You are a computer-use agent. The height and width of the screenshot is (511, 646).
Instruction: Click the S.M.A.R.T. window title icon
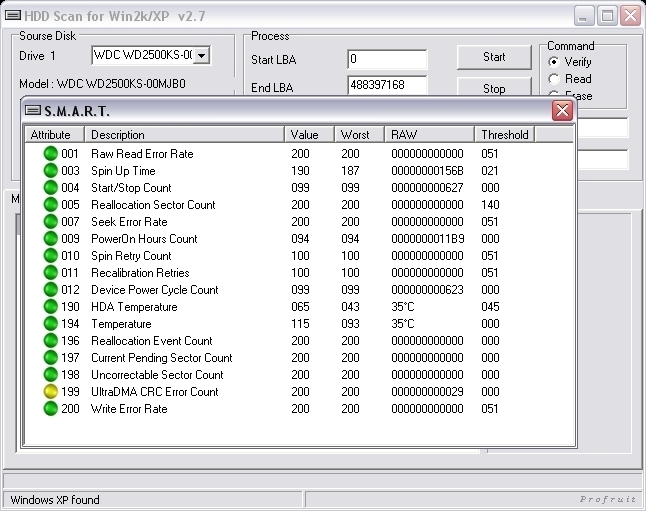tap(33, 110)
